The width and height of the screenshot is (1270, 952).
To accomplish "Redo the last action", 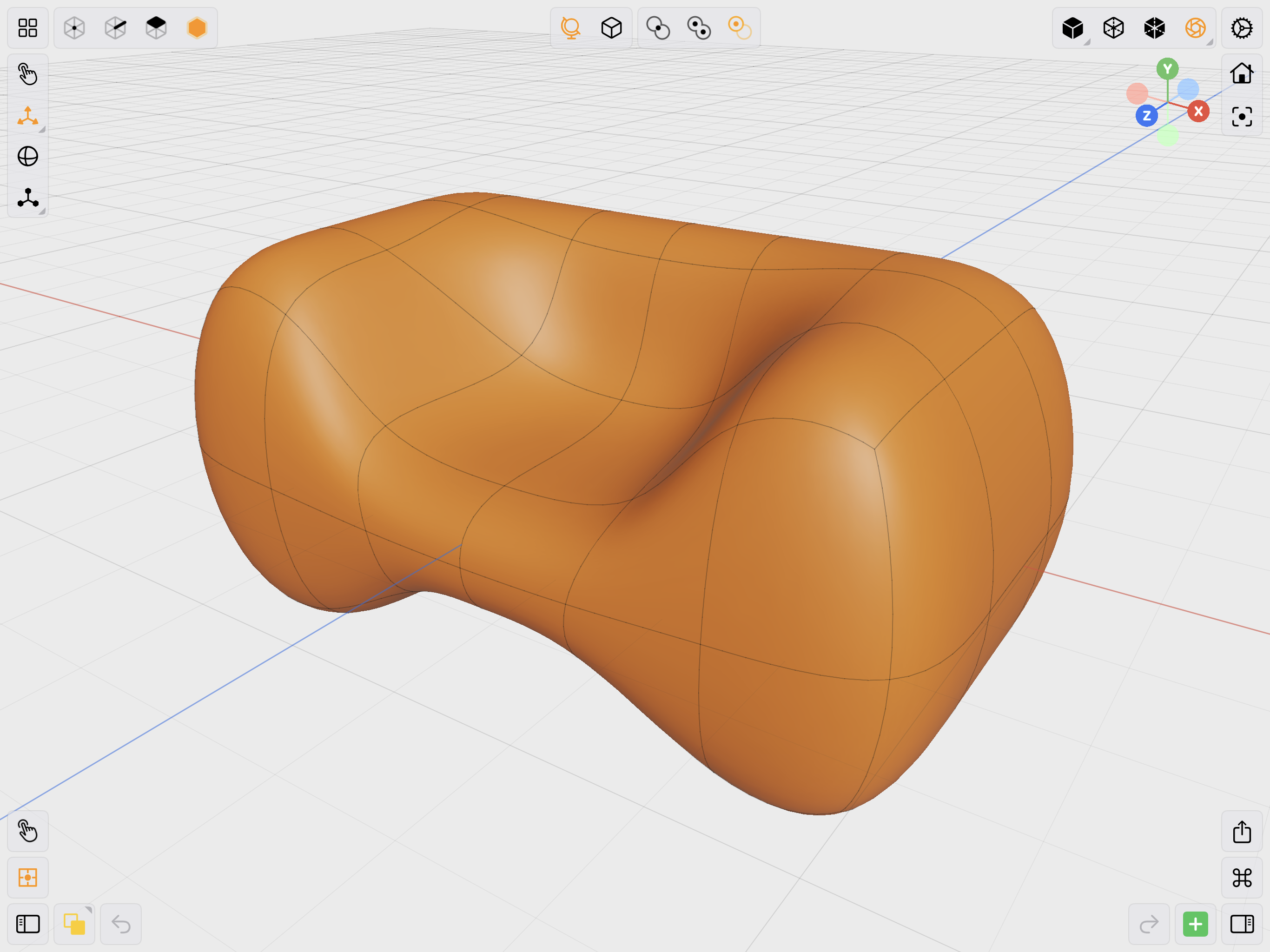I will [1149, 924].
